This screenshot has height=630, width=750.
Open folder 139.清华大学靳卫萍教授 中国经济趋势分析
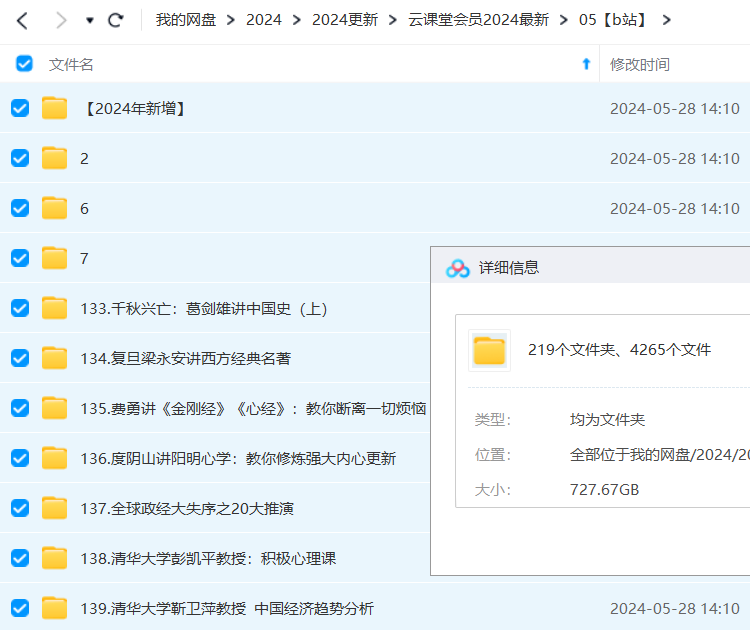pos(227,608)
